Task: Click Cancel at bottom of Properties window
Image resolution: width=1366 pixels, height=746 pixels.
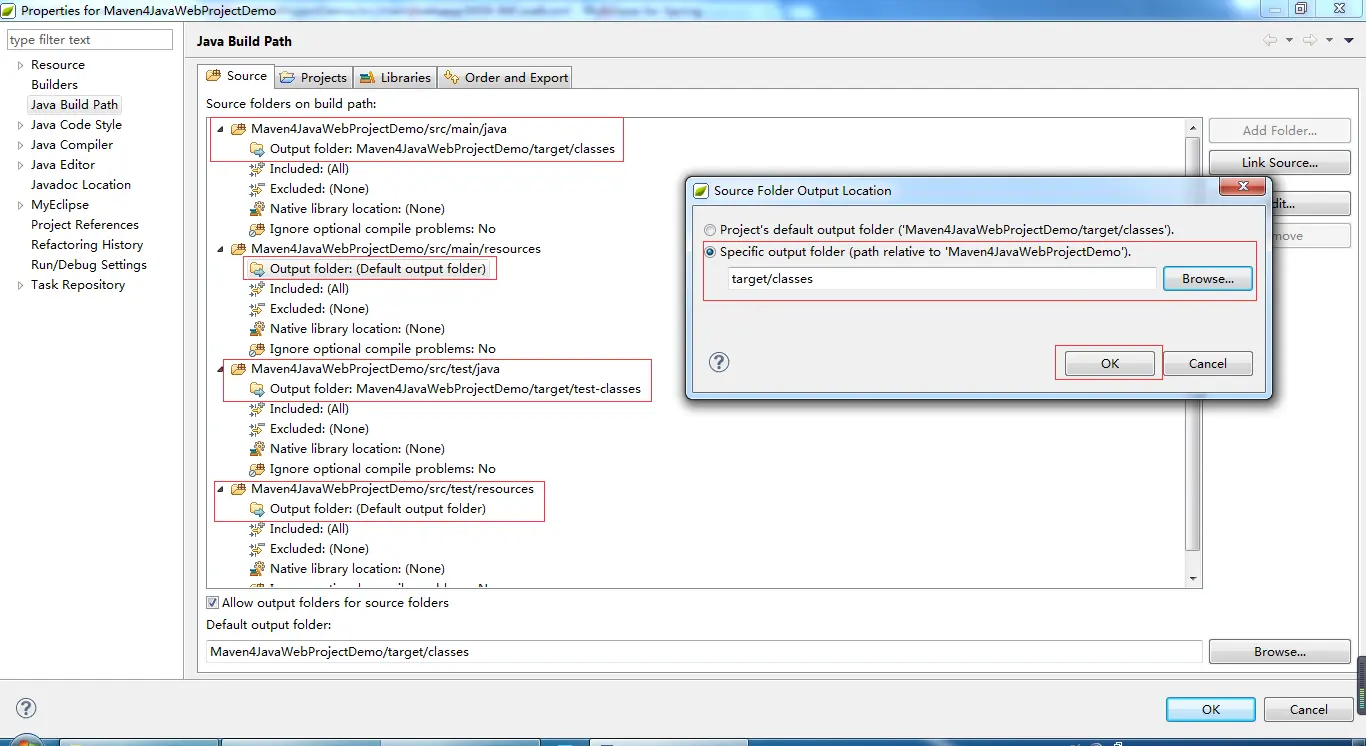Action: 1309,709
